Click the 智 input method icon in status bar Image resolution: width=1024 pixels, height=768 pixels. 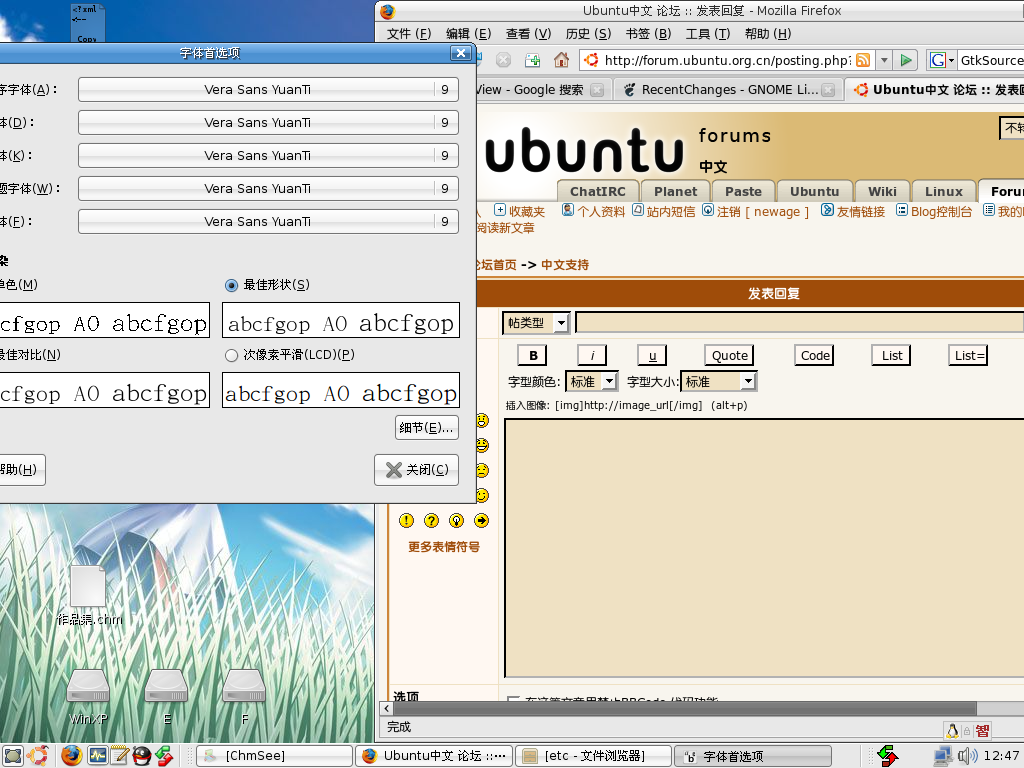click(983, 730)
